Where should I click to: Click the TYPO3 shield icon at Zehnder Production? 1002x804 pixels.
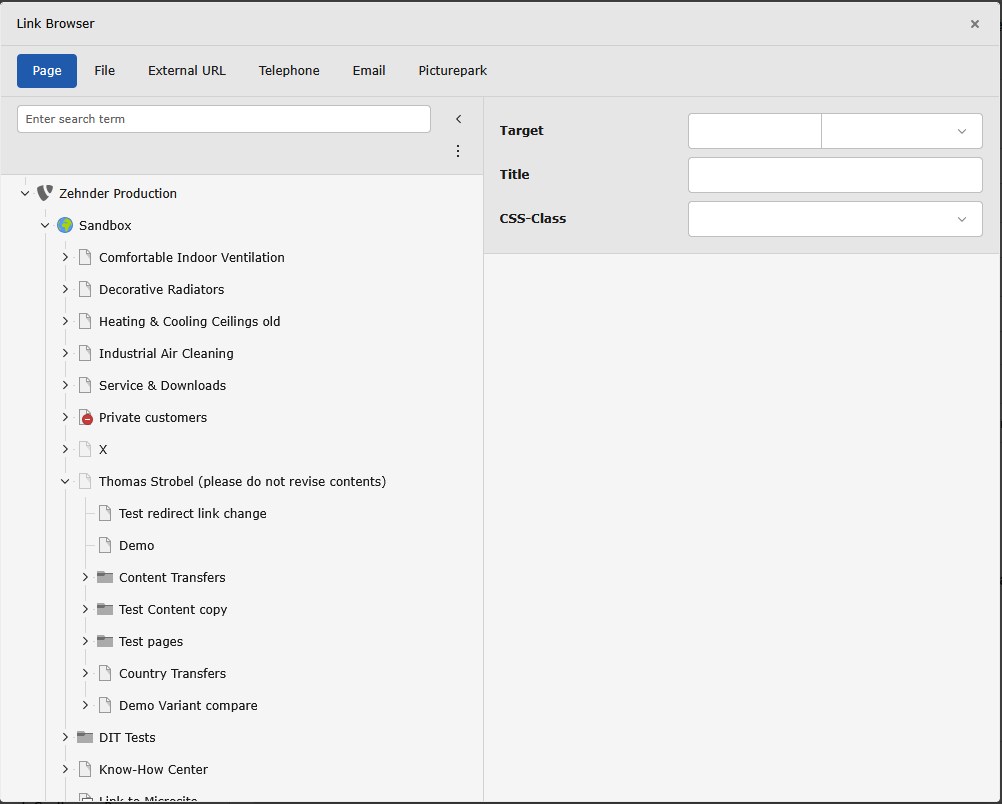click(45, 193)
